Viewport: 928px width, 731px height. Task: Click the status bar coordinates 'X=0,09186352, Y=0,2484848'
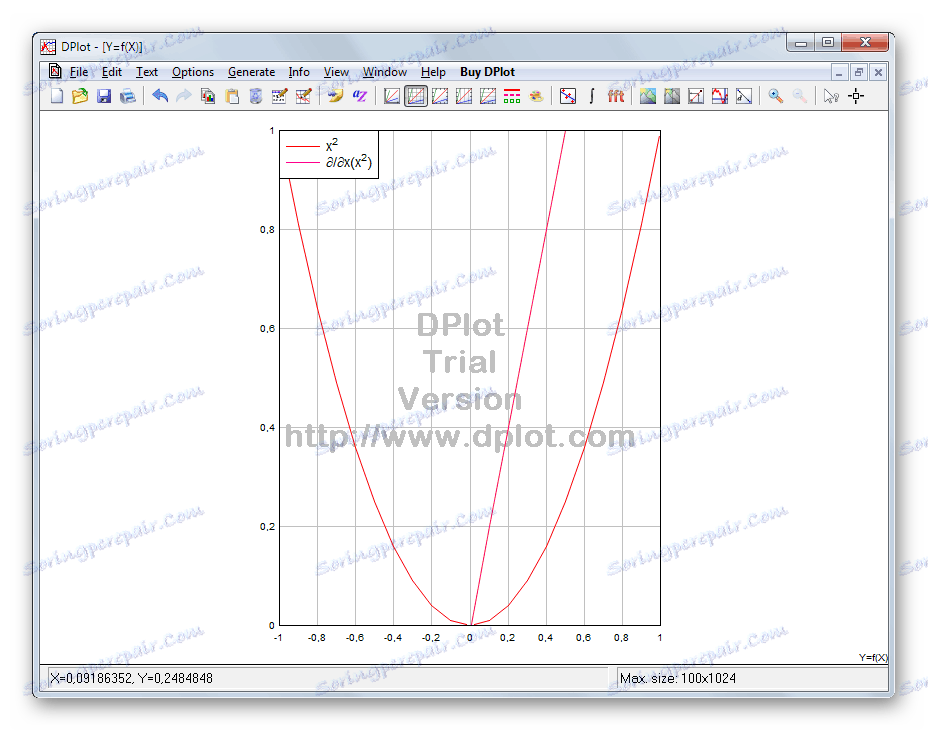click(x=131, y=678)
